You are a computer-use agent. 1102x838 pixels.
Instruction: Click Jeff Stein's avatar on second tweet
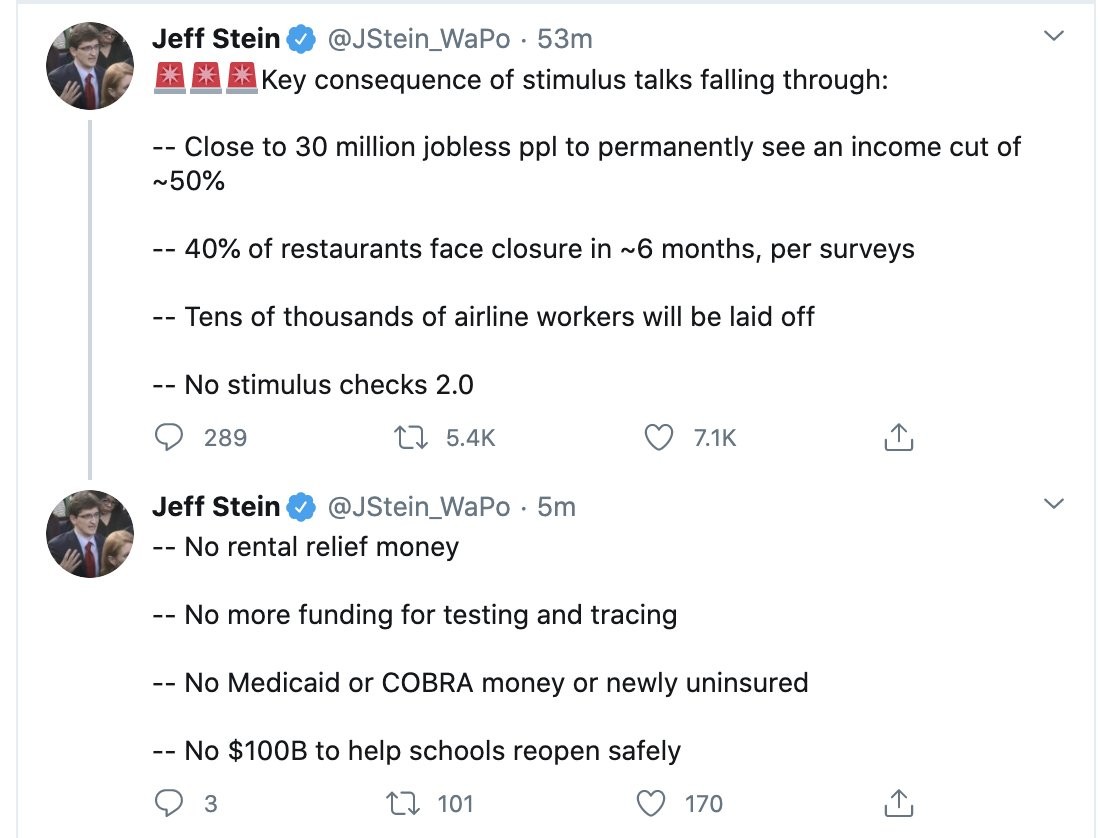90,534
